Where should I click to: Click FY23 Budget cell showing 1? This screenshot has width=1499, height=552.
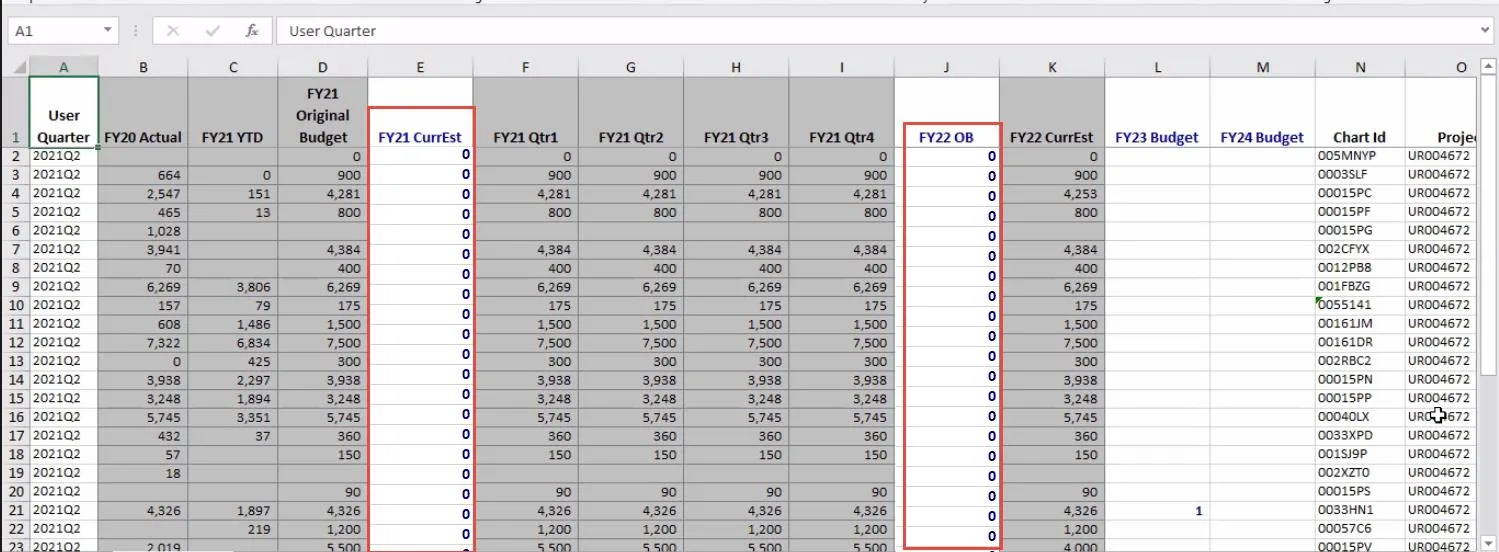[x=1157, y=510]
